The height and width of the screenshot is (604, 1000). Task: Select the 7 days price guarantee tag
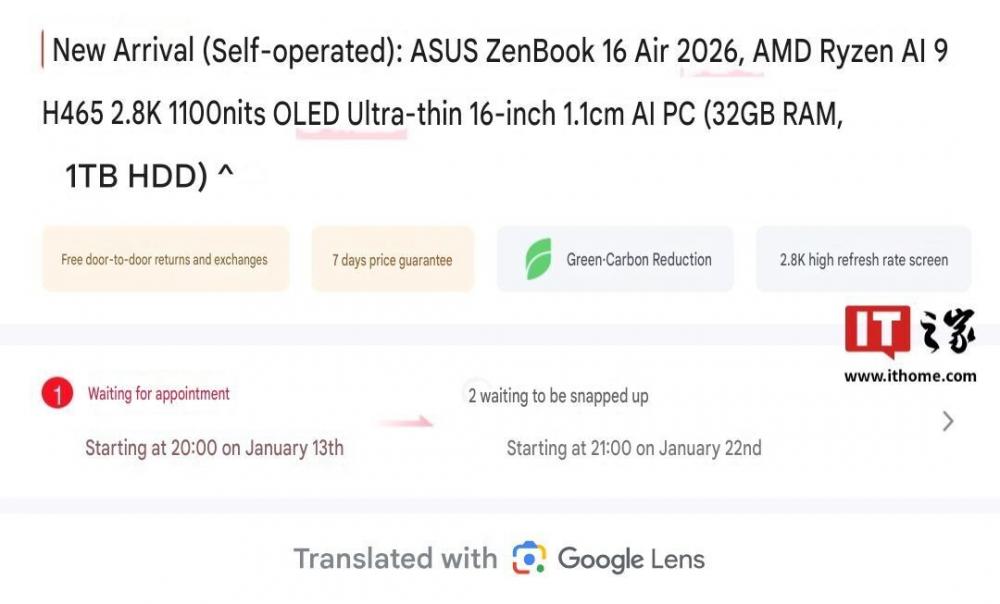pos(392,260)
